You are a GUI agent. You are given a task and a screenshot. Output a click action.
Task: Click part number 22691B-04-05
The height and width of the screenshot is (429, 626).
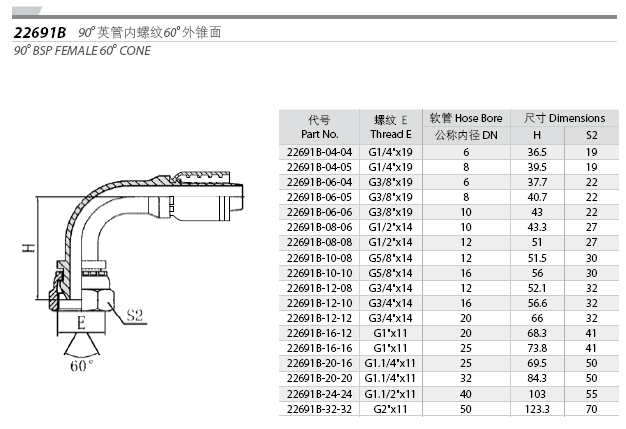click(x=319, y=167)
